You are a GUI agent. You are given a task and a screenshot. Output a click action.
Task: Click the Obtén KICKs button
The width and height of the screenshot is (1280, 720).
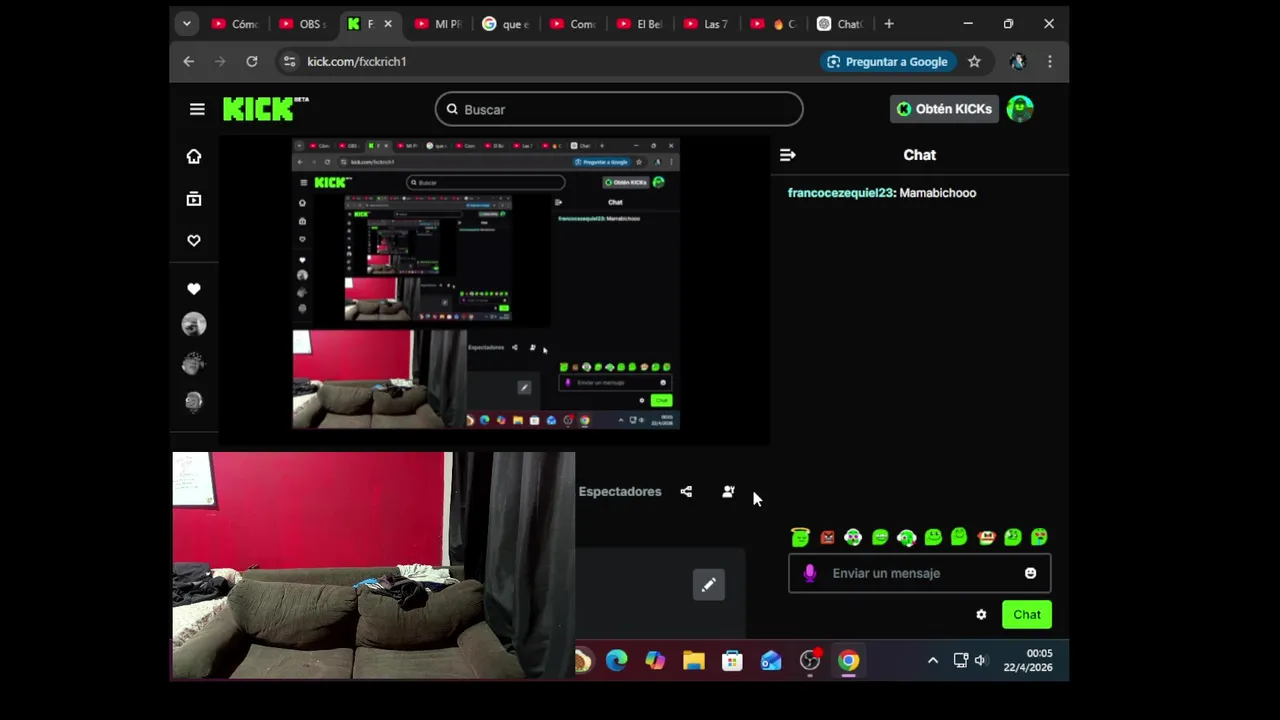pos(944,109)
